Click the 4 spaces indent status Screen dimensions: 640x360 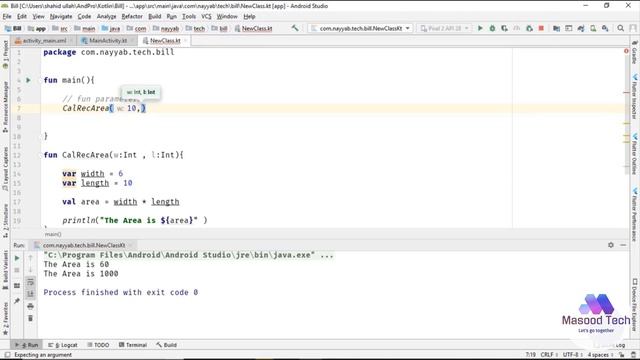pos(600,355)
